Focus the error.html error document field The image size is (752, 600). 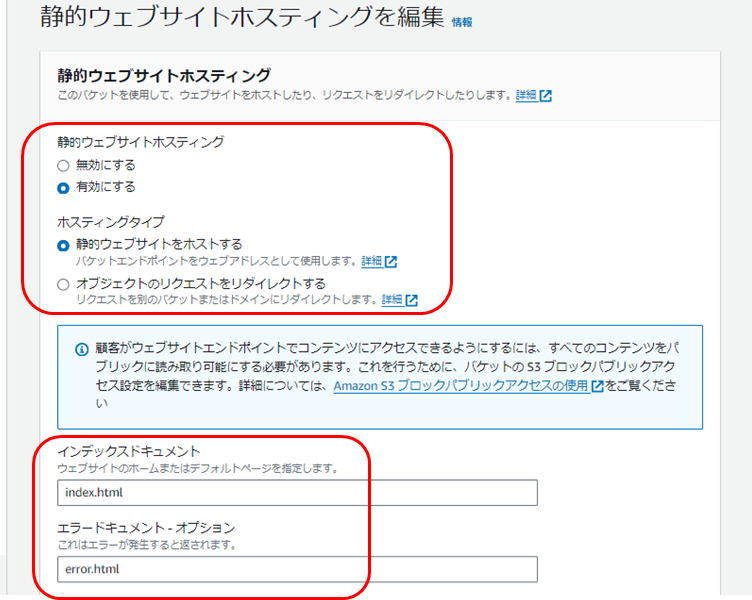297,569
